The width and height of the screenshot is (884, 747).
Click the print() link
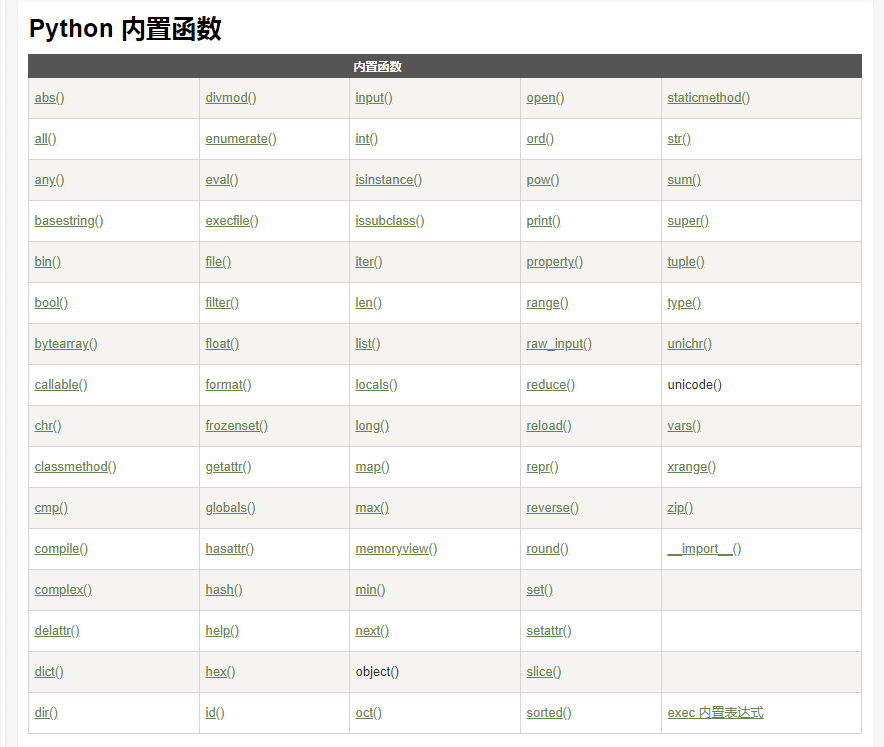tap(543, 220)
